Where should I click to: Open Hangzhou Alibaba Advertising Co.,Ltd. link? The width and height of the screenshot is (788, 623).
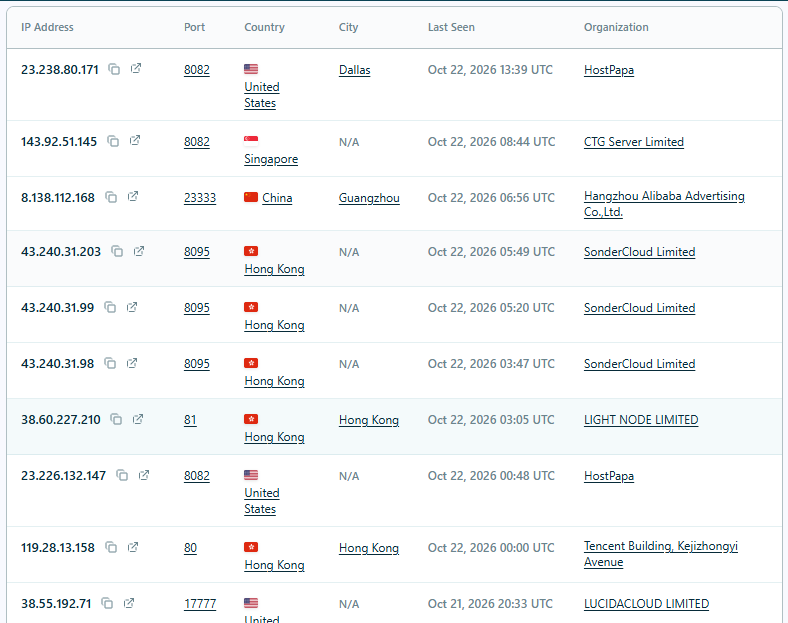point(664,204)
